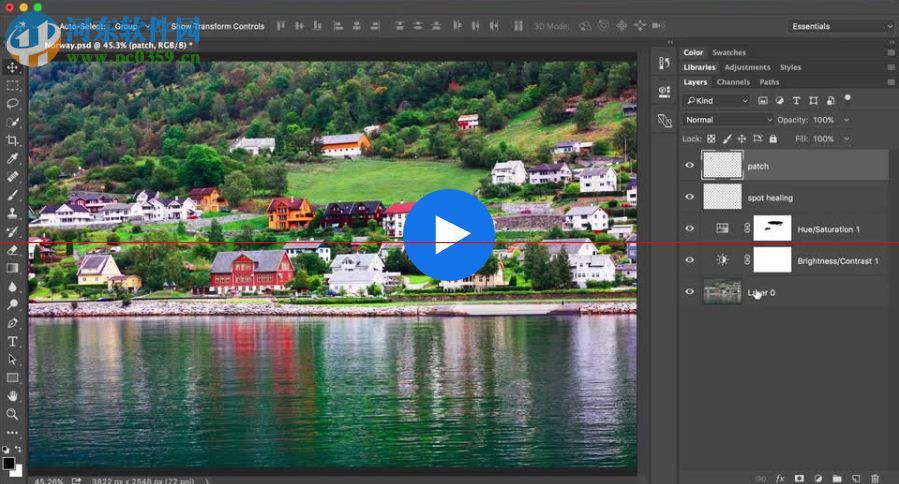Click the Create new layer icon
The image size is (899, 484).
pyautogui.click(x=856, y=478)
